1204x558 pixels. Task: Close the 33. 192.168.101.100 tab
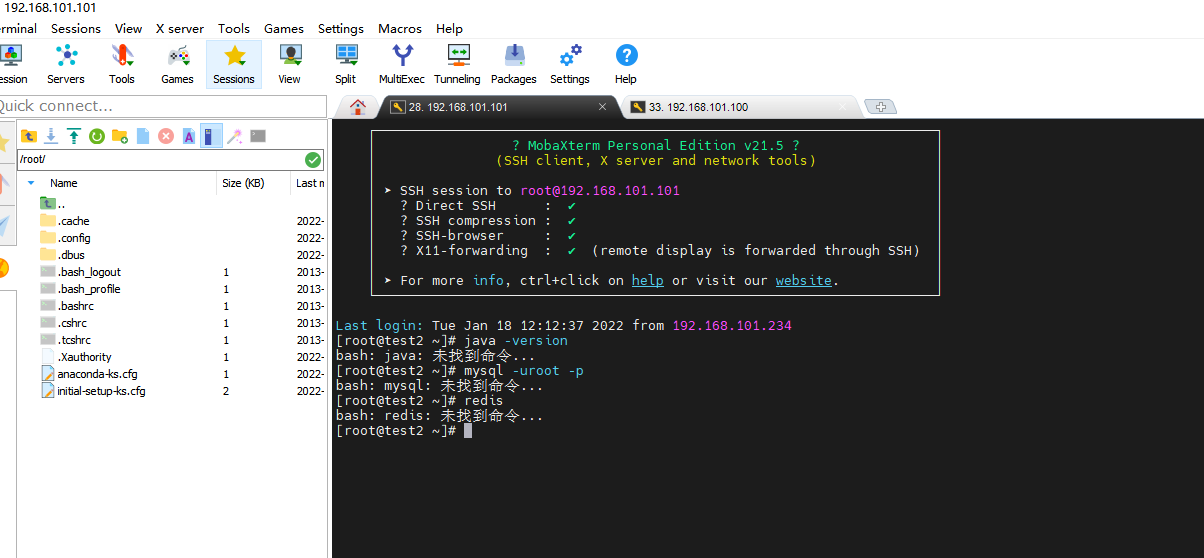[x=843, y=107]
